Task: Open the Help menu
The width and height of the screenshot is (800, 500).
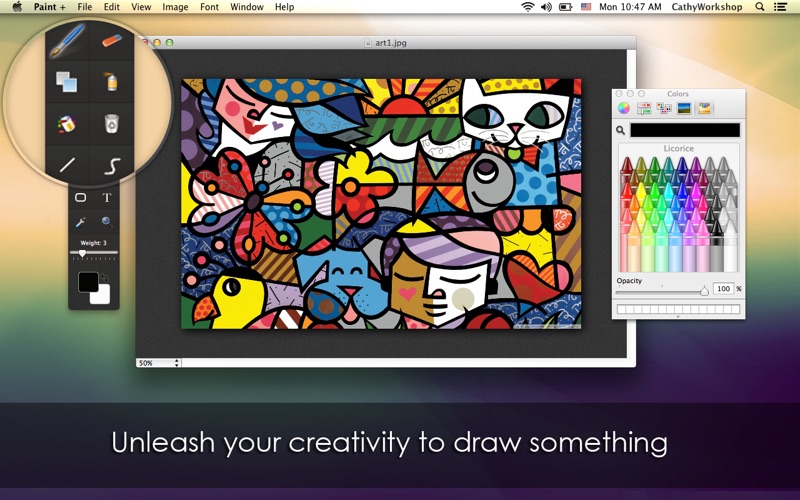Action: tap(284, 7)
